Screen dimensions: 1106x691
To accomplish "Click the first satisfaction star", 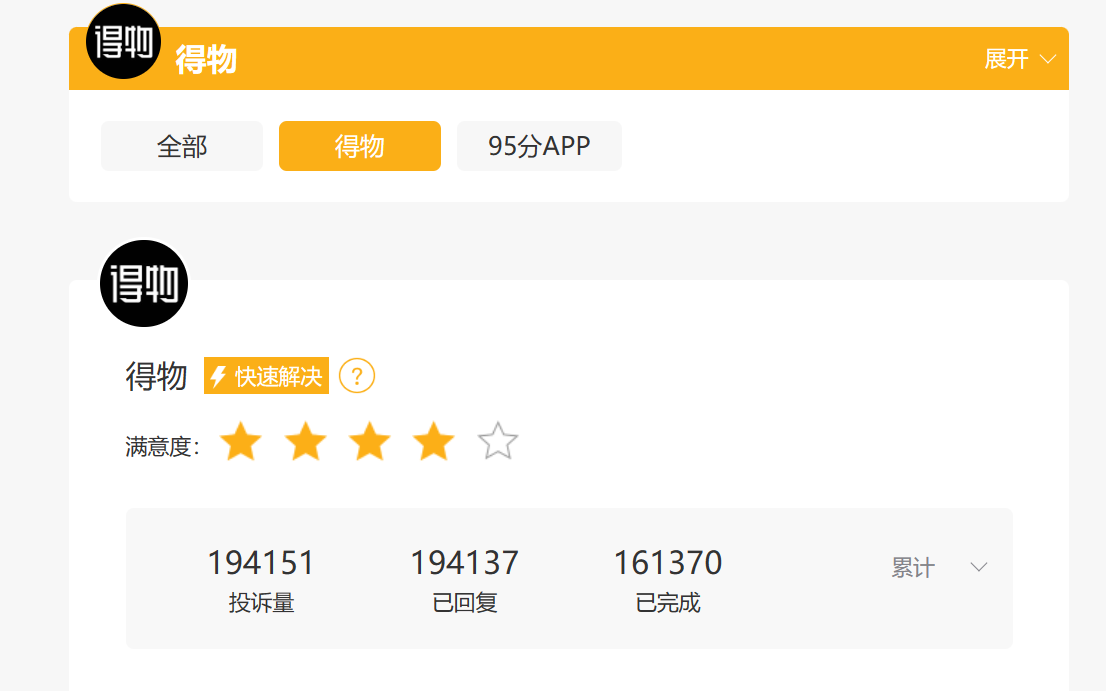I will point(241,441).
